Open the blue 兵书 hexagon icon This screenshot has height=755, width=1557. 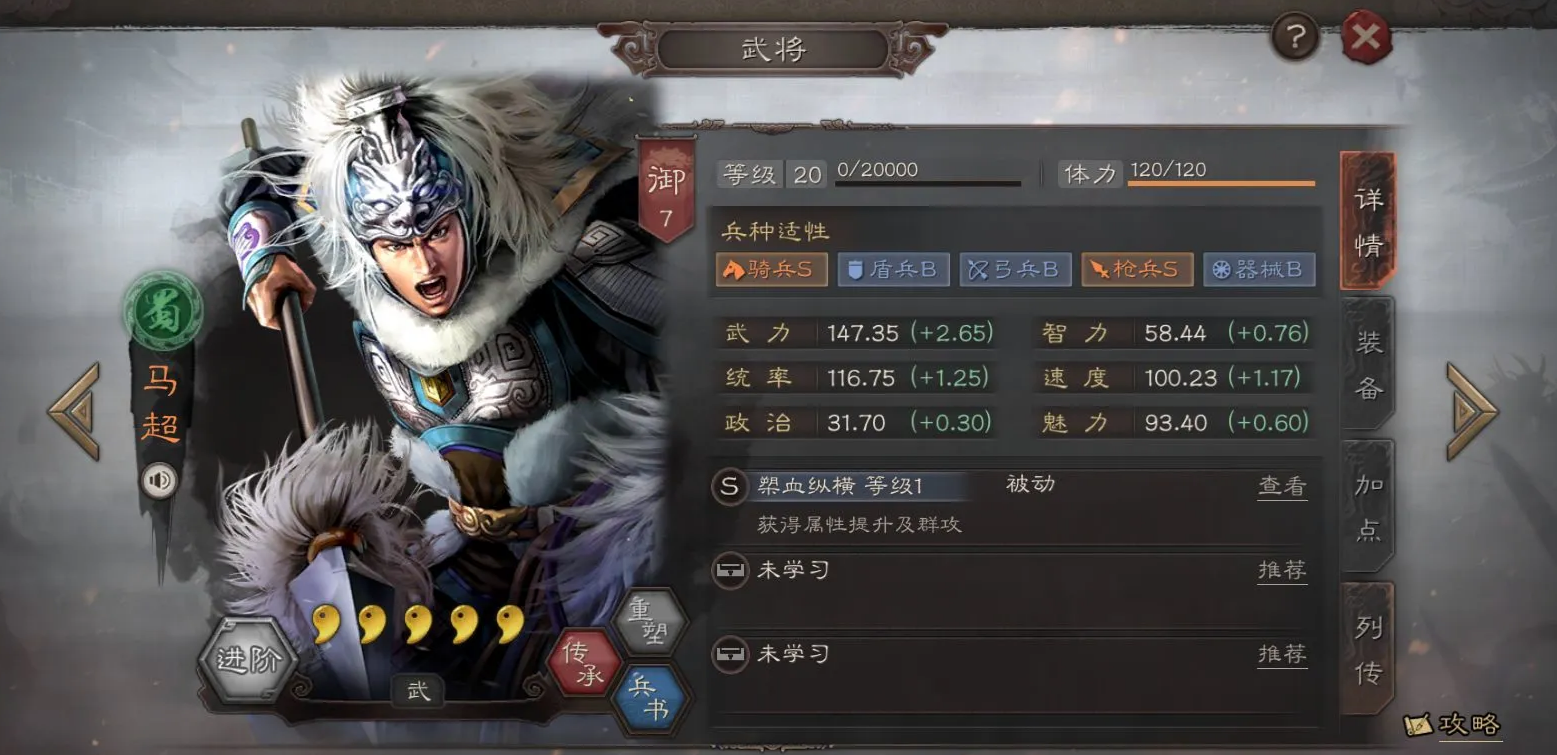click(650, 698)
